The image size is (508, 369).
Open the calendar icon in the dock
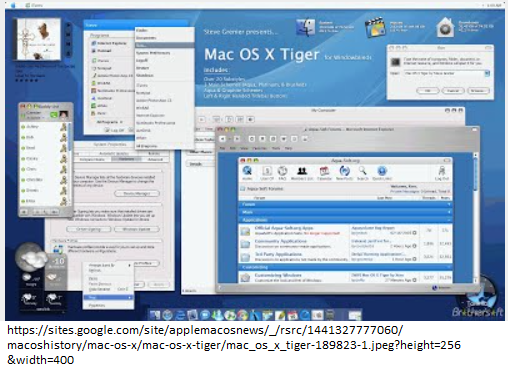tap(292, 314)
